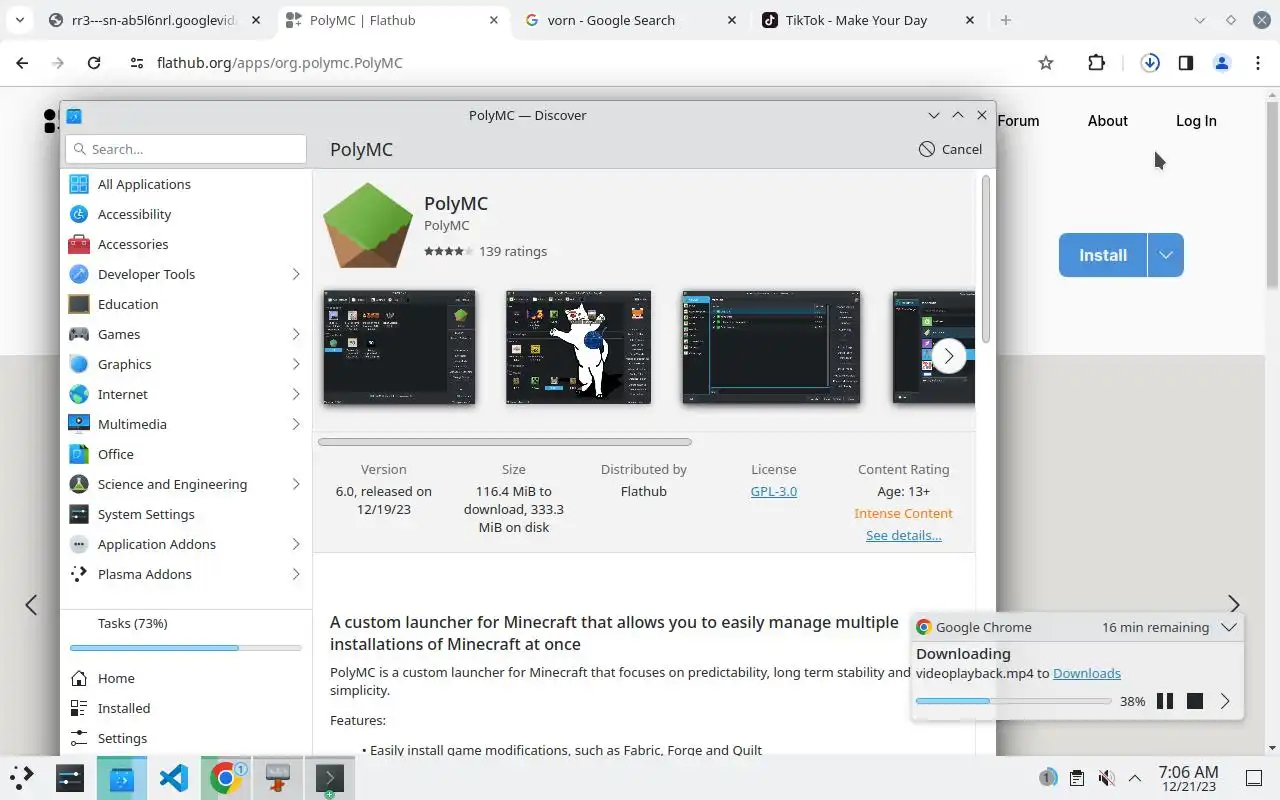The height and width of the screenshot is (800, 1280).
Task: Open a new Chrome tab
Action: pyautogui.click(x=1006, y=20)
